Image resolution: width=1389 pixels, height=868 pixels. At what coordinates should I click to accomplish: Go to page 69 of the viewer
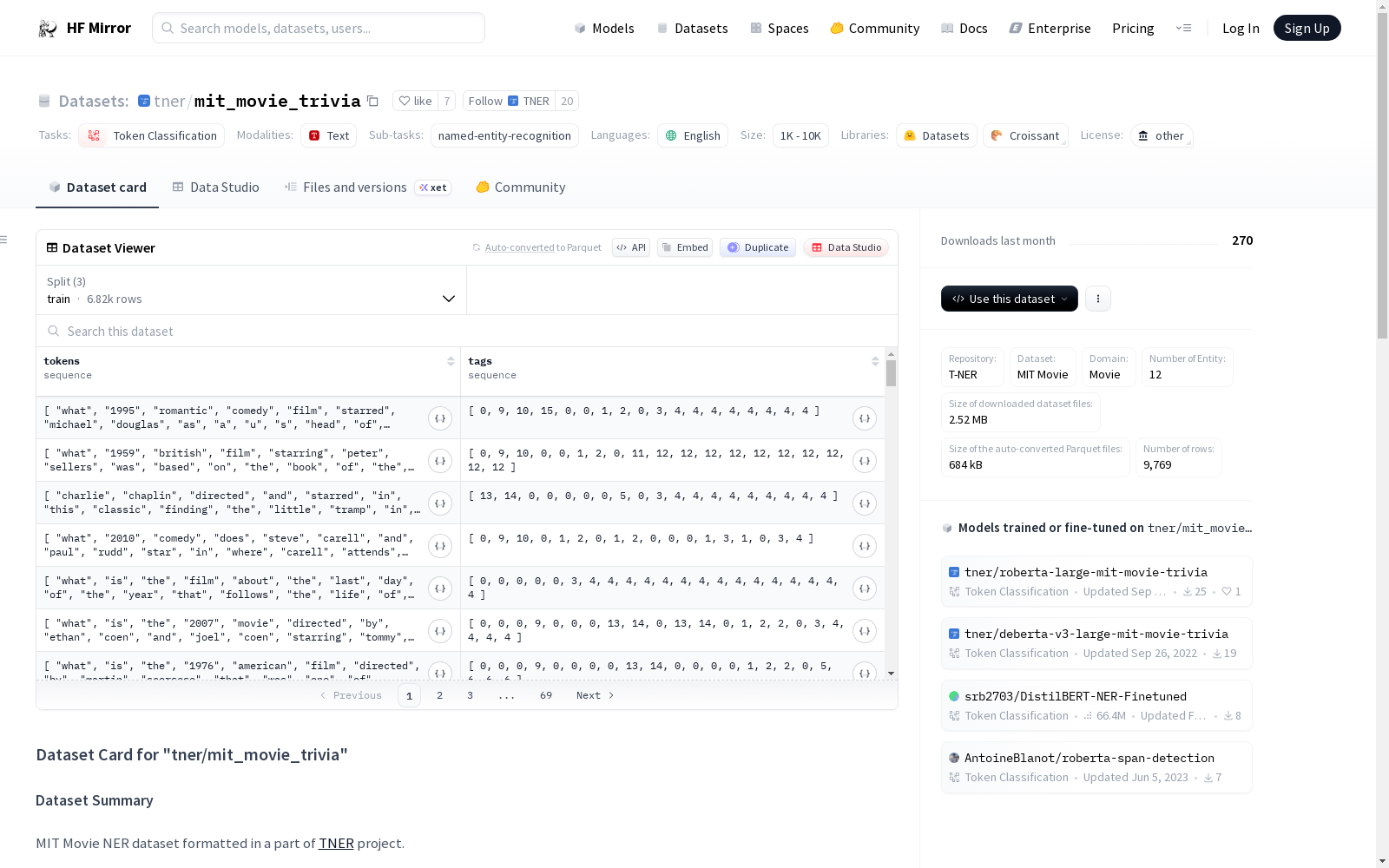546,695
